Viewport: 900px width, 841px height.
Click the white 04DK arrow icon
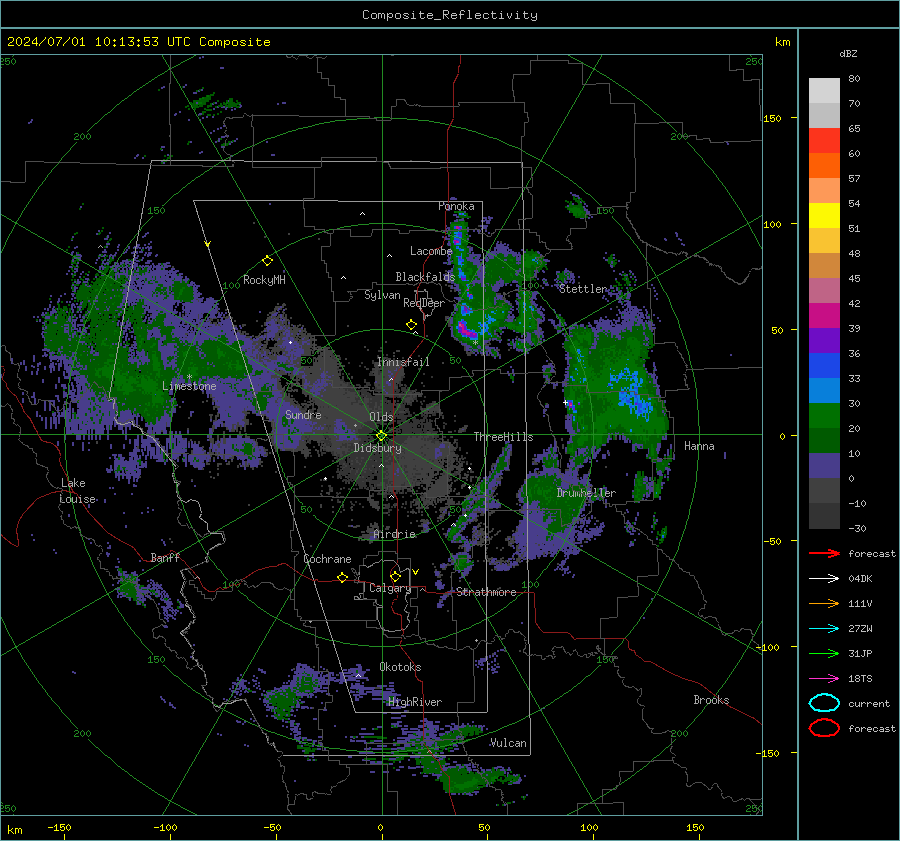point(824,579)
